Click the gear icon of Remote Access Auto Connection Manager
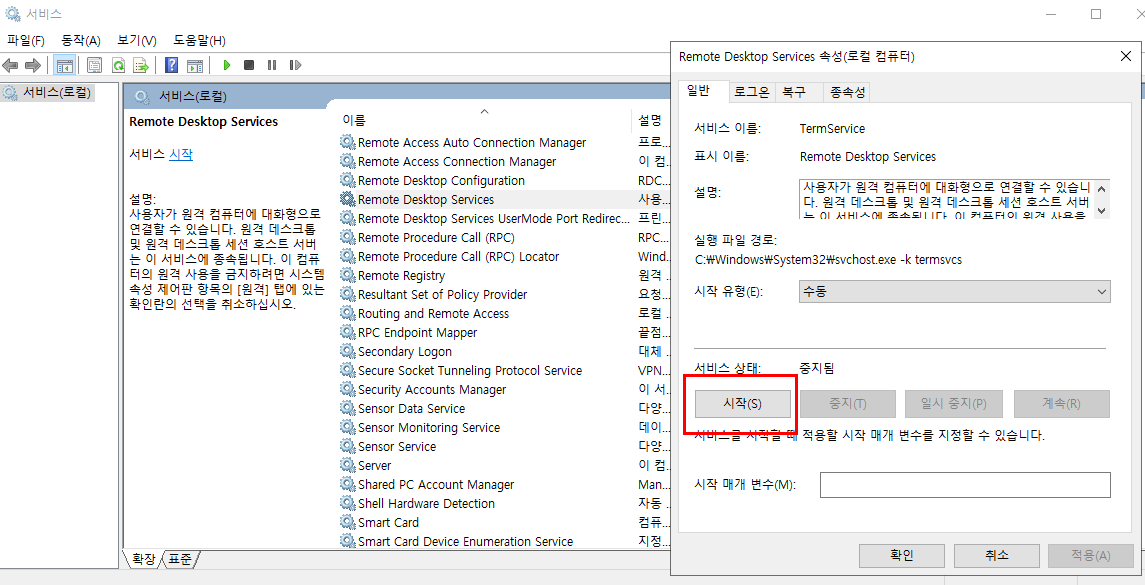The image size is (1145, 585). 348,142
